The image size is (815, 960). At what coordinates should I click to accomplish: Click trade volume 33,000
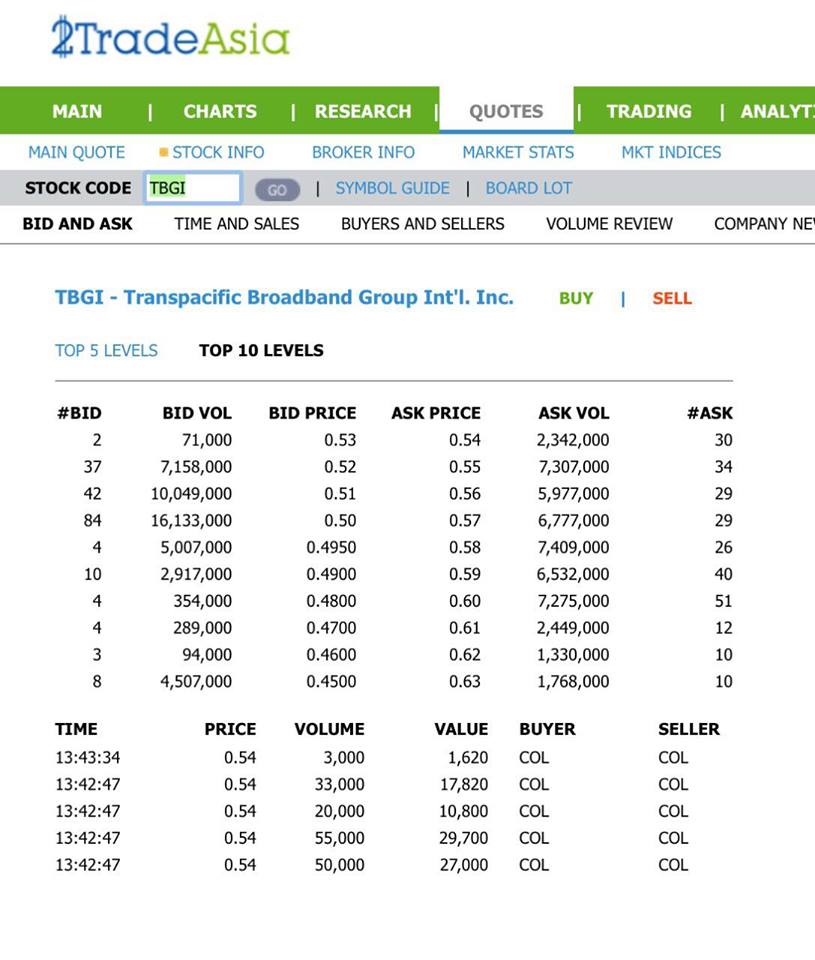tap(339, 785)
